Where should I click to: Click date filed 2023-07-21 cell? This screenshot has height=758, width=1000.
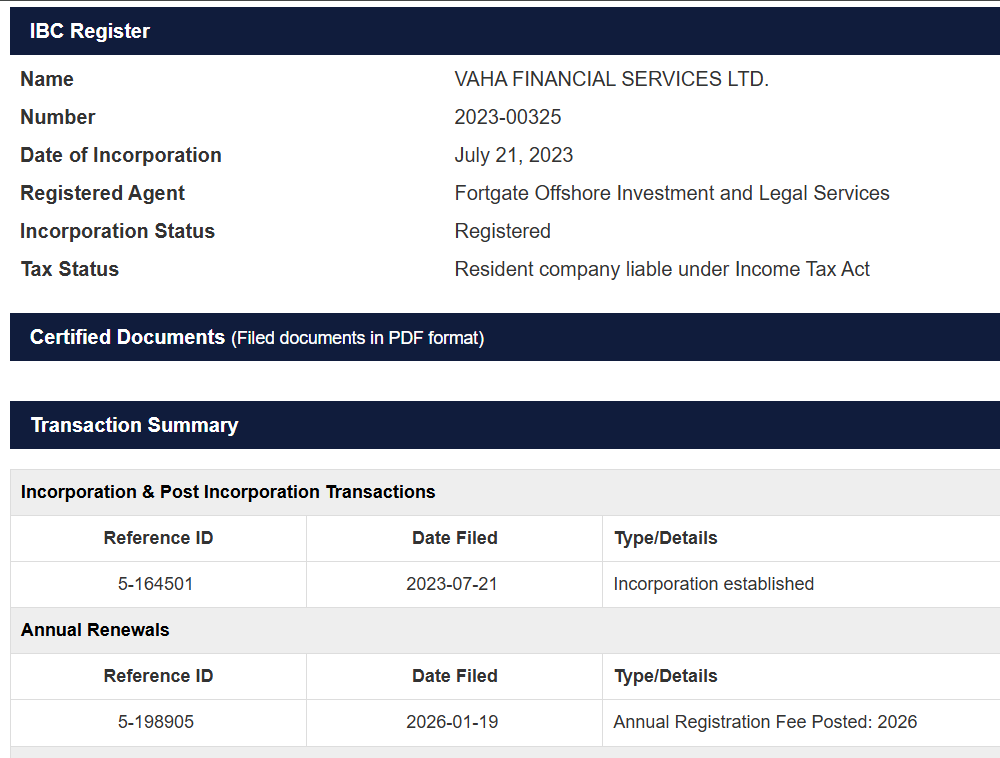454,584
